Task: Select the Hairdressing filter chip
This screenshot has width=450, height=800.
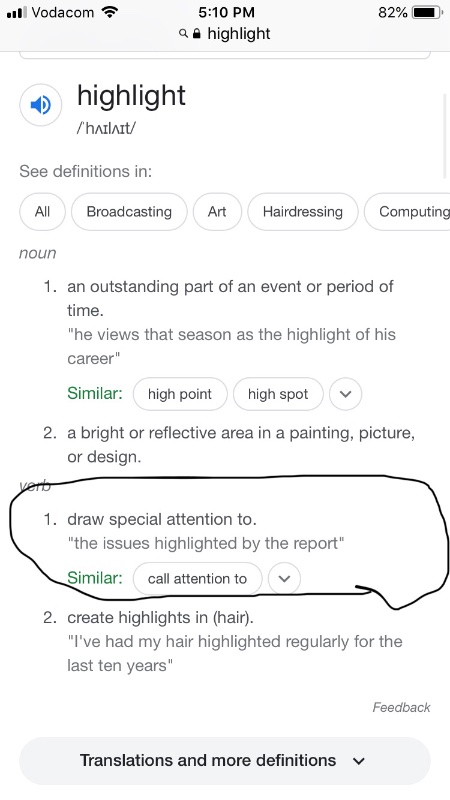Action: click(303, 212)
